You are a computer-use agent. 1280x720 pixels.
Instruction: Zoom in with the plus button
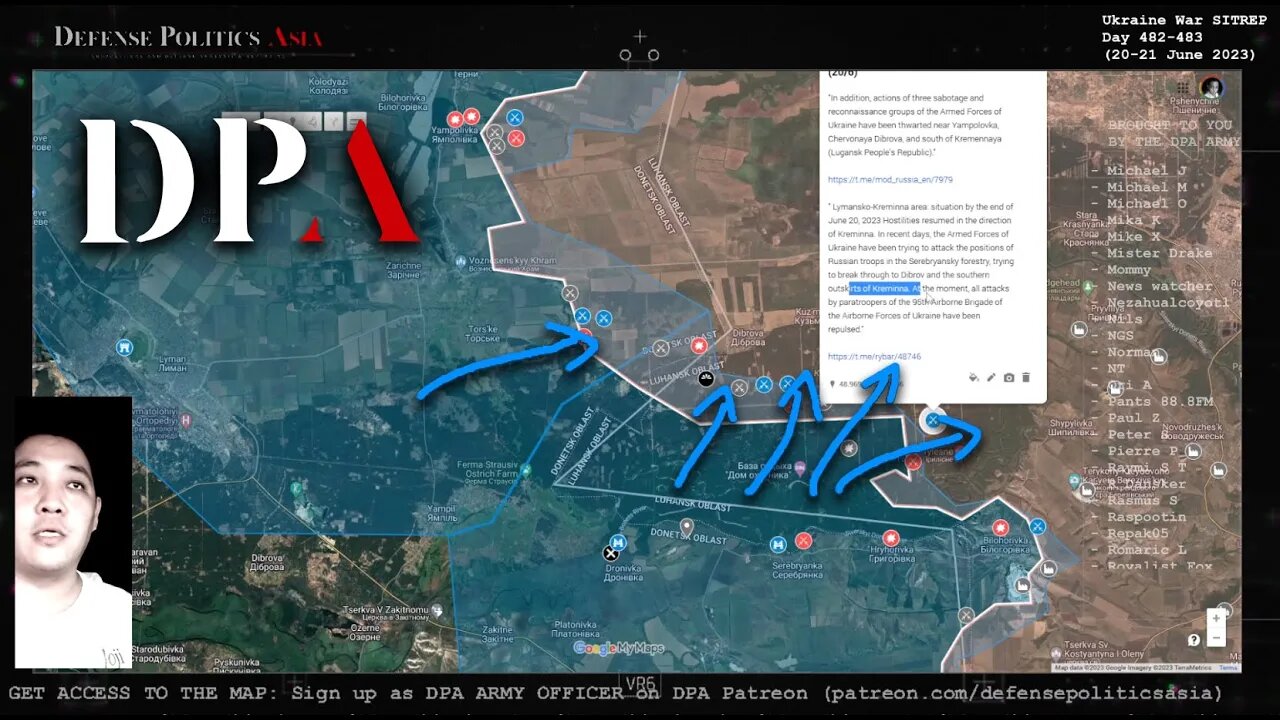[1216, 617]
